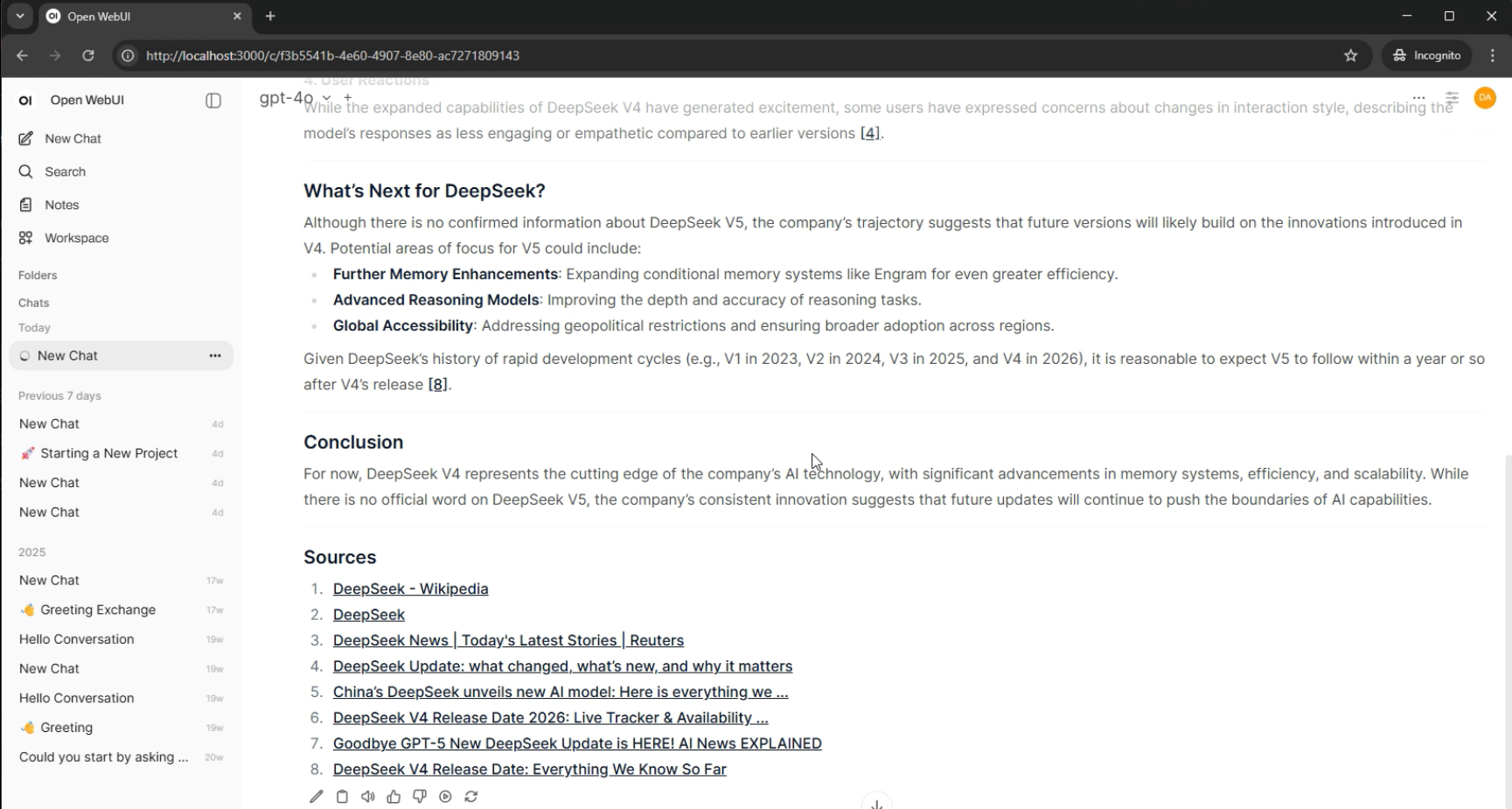1512x809 pixels.
Task: Open a new browser tab
Action: tap(270, 16)
